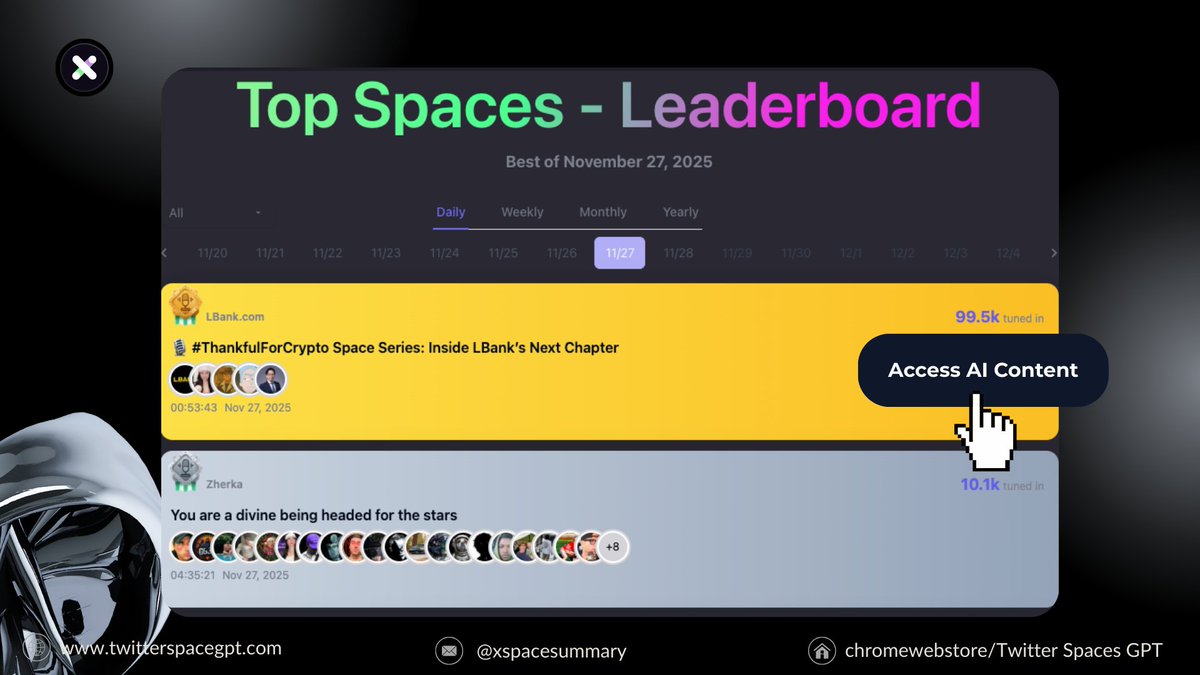Click the last speaker avatar in LBank row

pyautogui.click(x=270, y=380)
